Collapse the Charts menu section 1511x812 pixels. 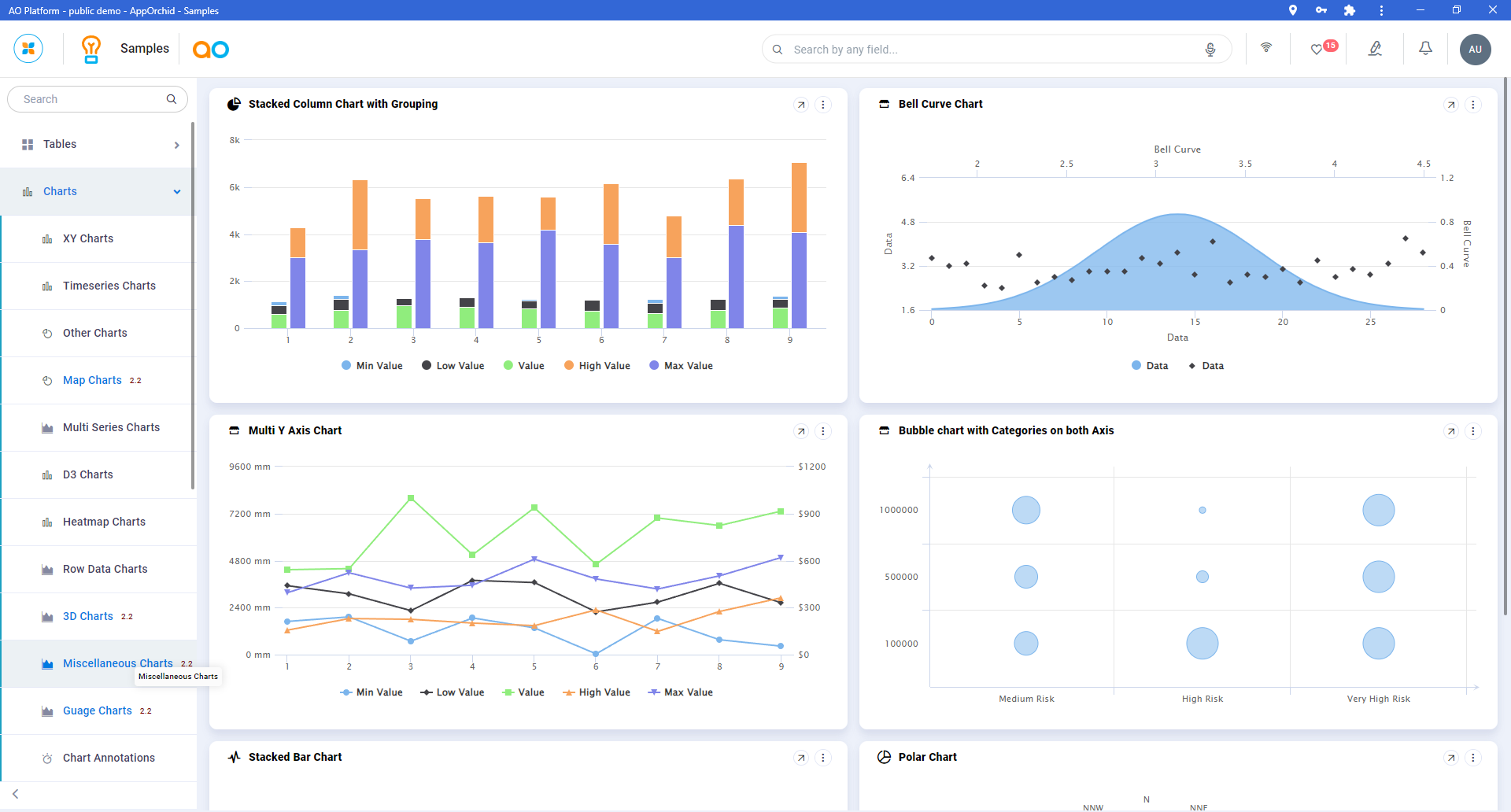click(x=176, y=192)
